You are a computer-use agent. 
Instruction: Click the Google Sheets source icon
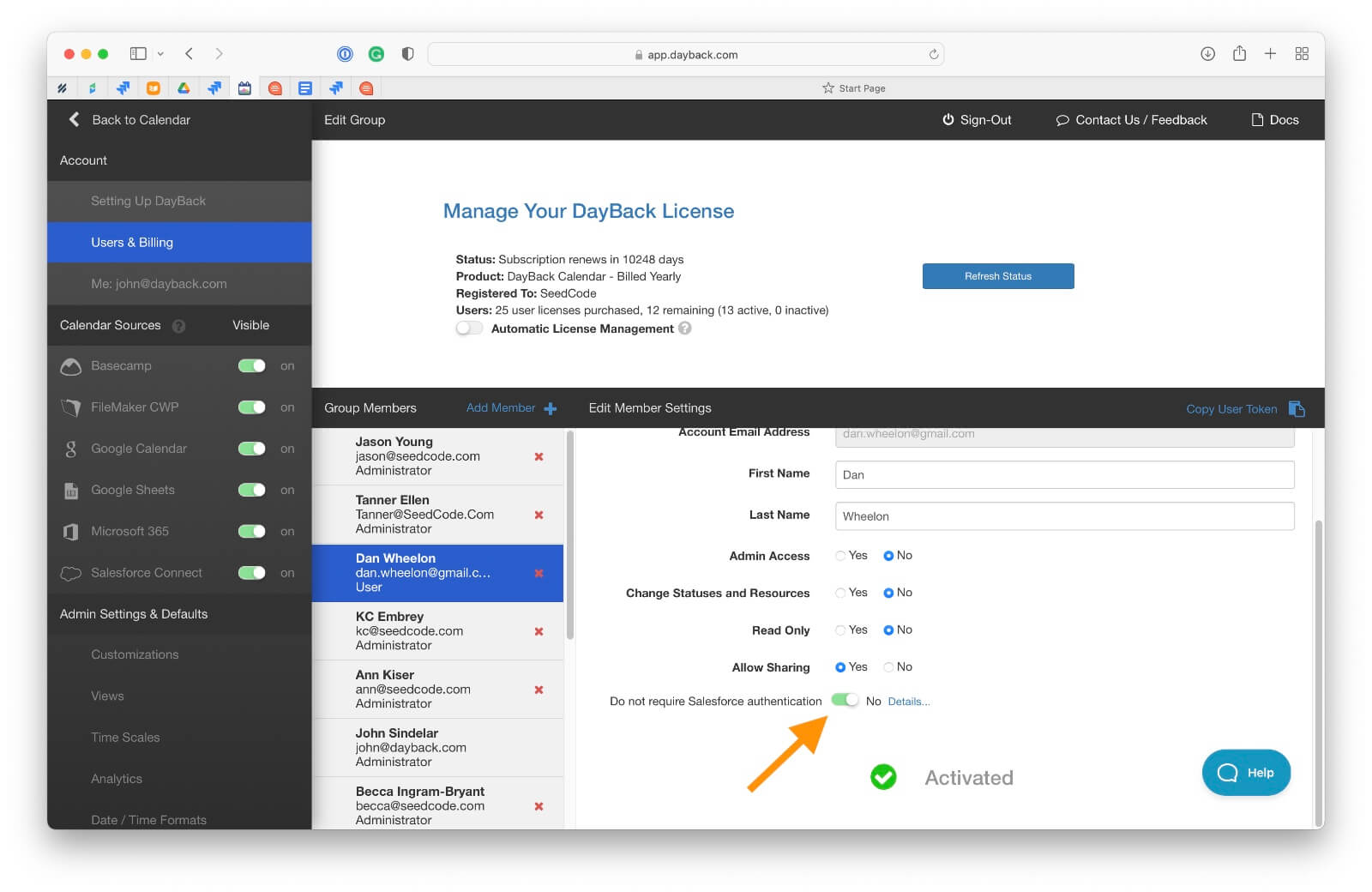[71, 491]
